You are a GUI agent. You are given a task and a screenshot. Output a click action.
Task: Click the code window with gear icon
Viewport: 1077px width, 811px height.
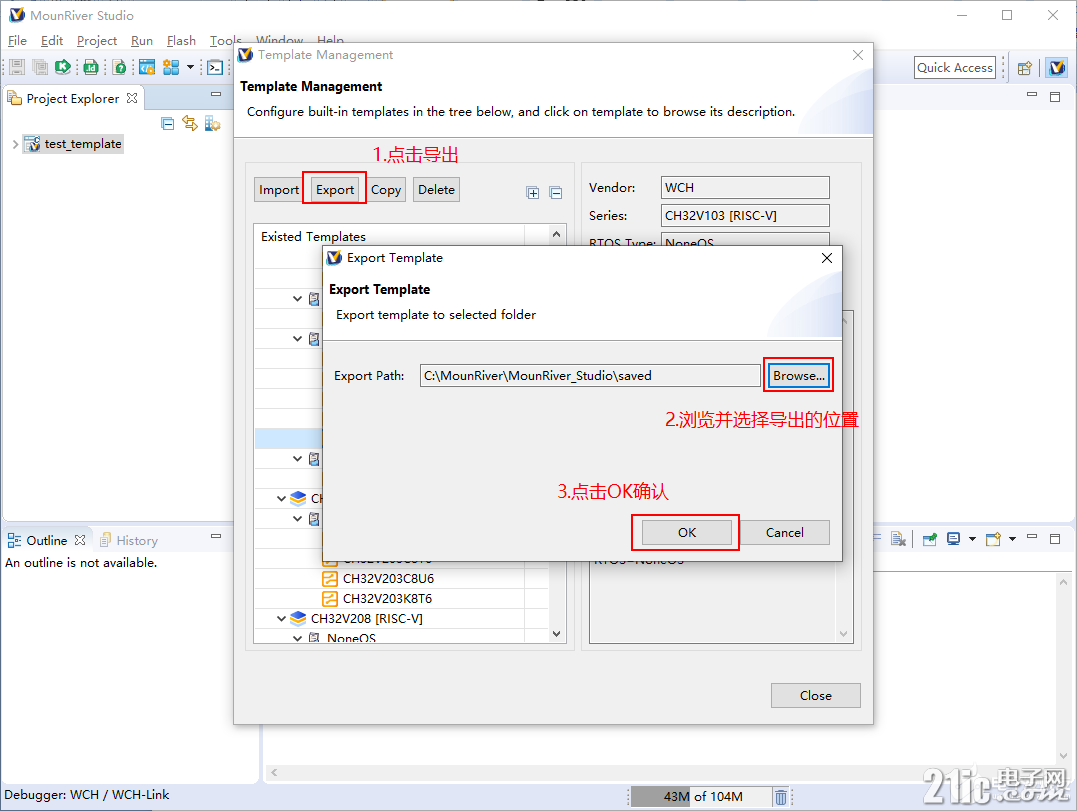pyautogui.click(x=147, y=67)
